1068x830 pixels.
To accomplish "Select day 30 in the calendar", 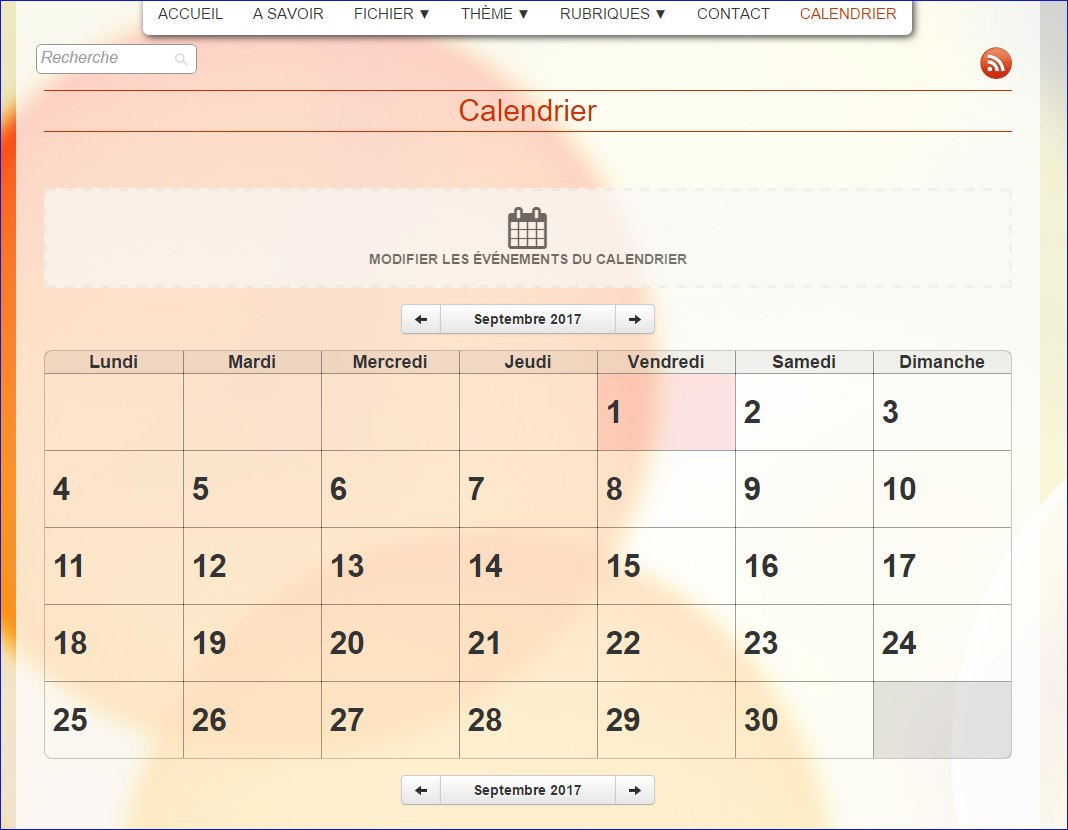I will (x=804, y=720).
